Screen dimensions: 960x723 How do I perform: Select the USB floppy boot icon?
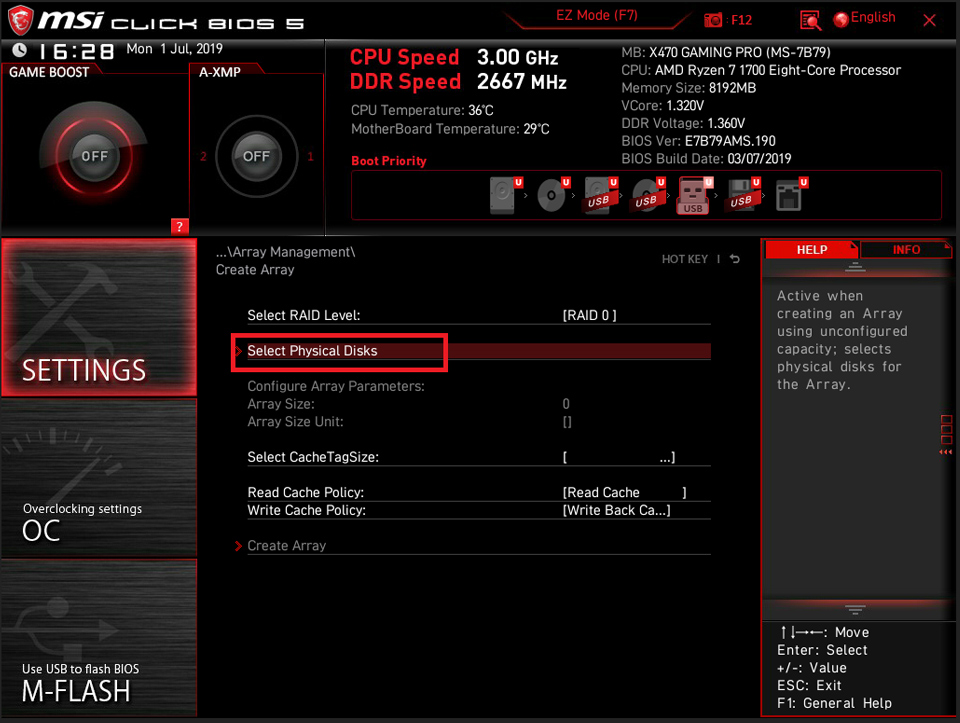(x=744, y=195)
